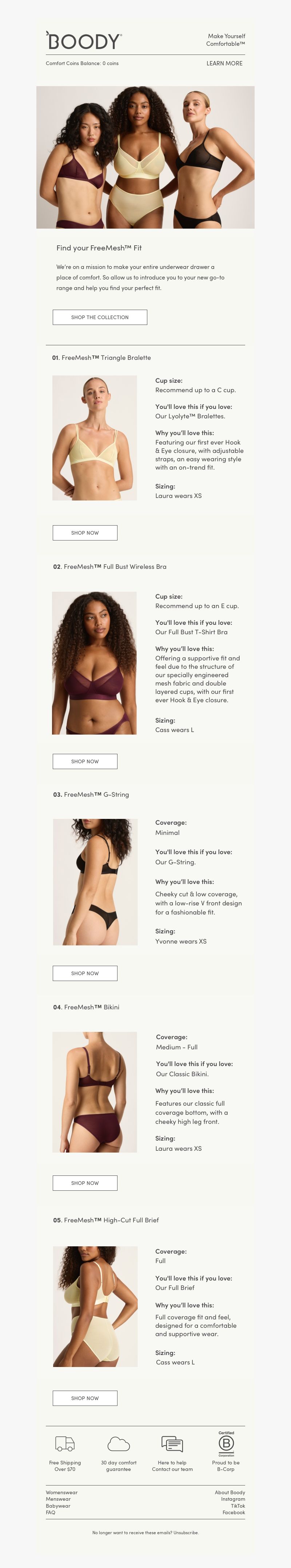Image resolution: width=291 pixels, height=1568 pixels.
Task: Open the Womenswear footer link
Action: click(x=61, y=1492)
